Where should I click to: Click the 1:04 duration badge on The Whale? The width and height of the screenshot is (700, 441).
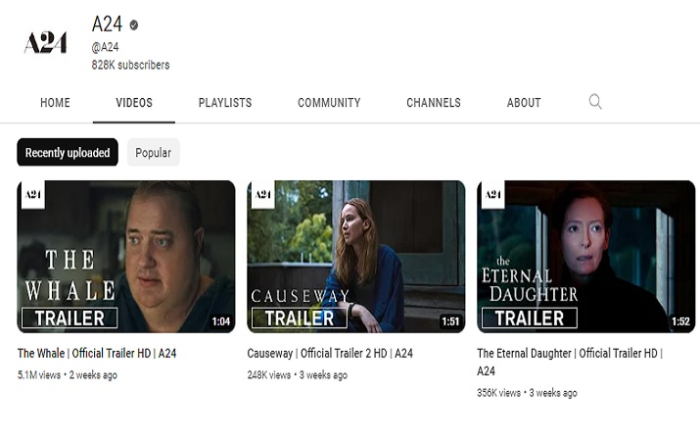(x=221, y=321)
